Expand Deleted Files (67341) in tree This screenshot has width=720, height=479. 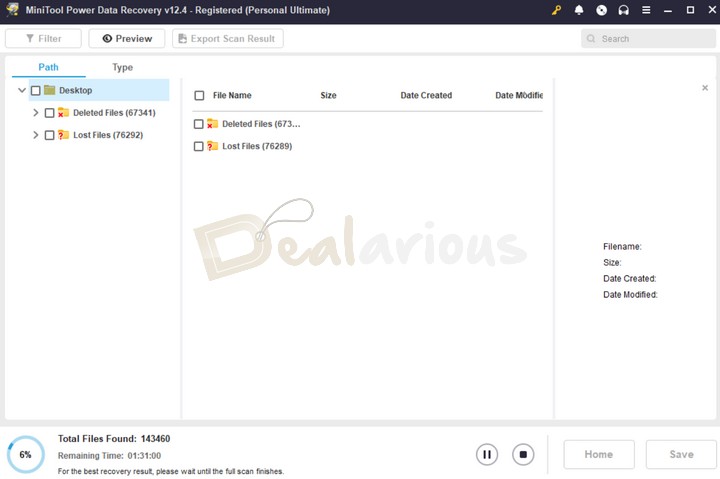(x=35, y=113)
